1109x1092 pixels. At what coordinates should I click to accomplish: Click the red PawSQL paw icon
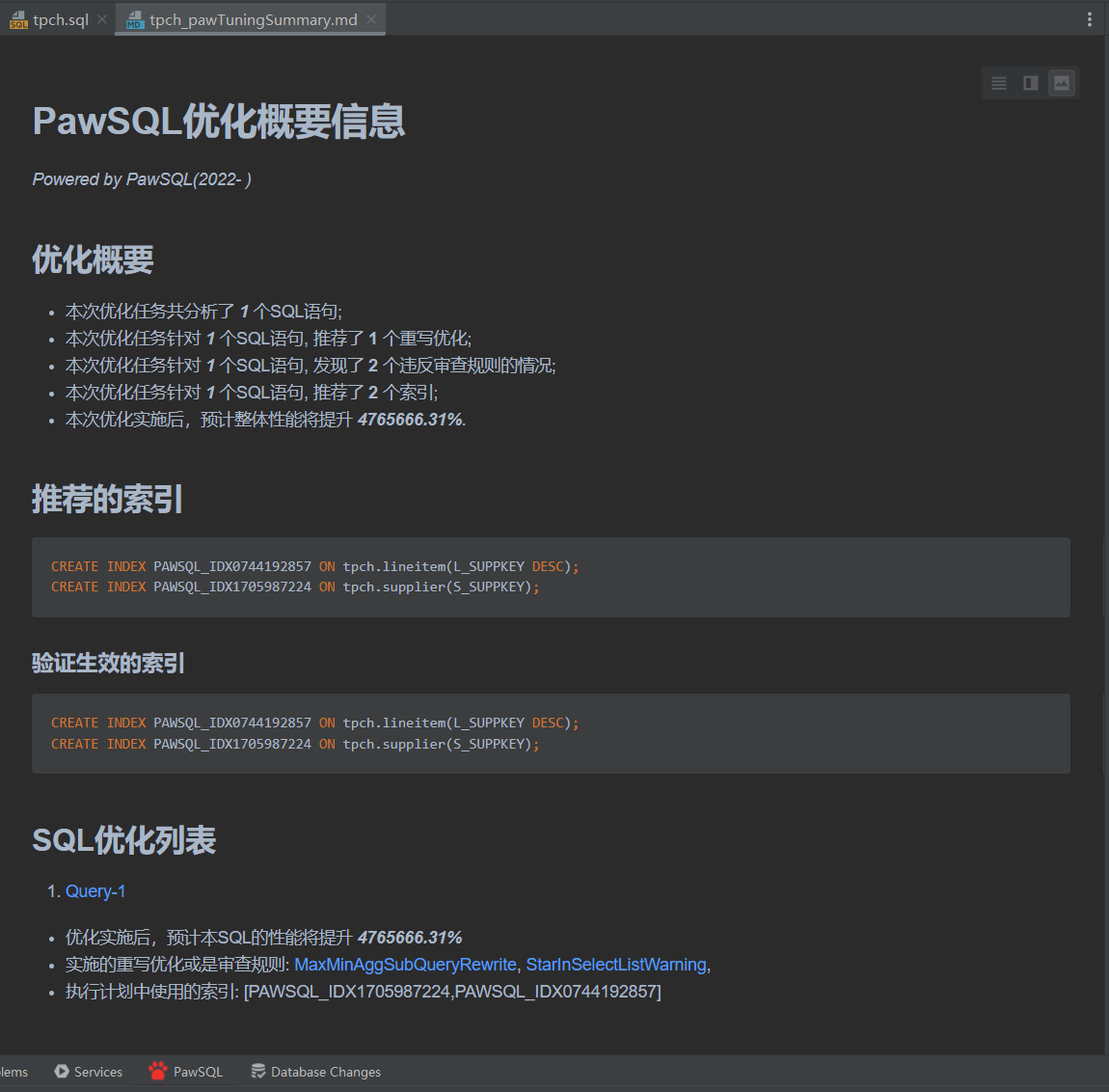[x=158, y=1071]
